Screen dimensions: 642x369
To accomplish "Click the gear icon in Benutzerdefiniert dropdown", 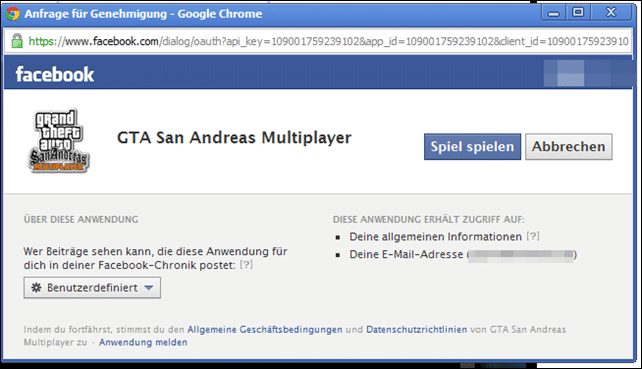I will click(x=36, y=288).
